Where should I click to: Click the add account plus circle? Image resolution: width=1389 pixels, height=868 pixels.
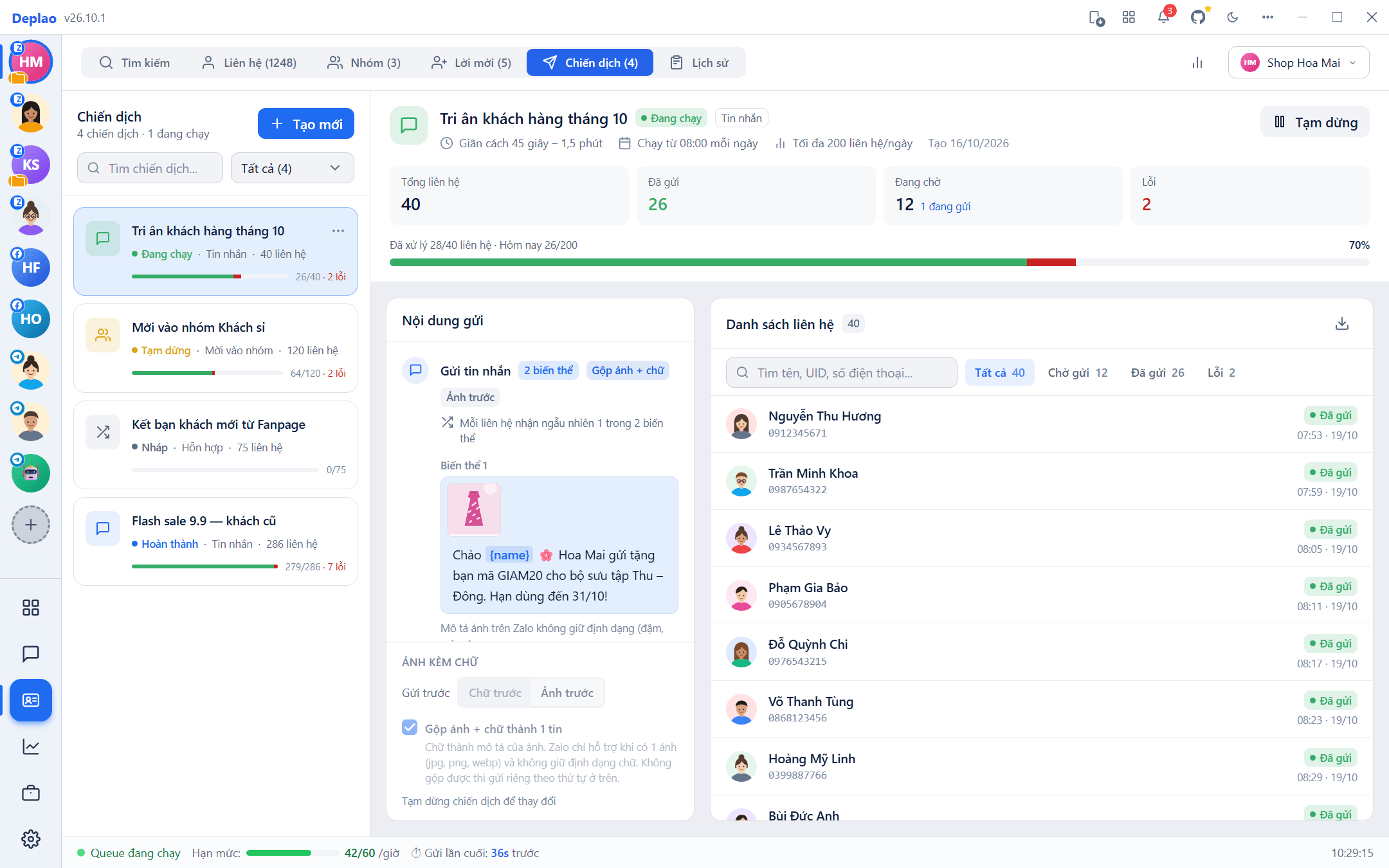pyautogui.click(x=31, y=525)
